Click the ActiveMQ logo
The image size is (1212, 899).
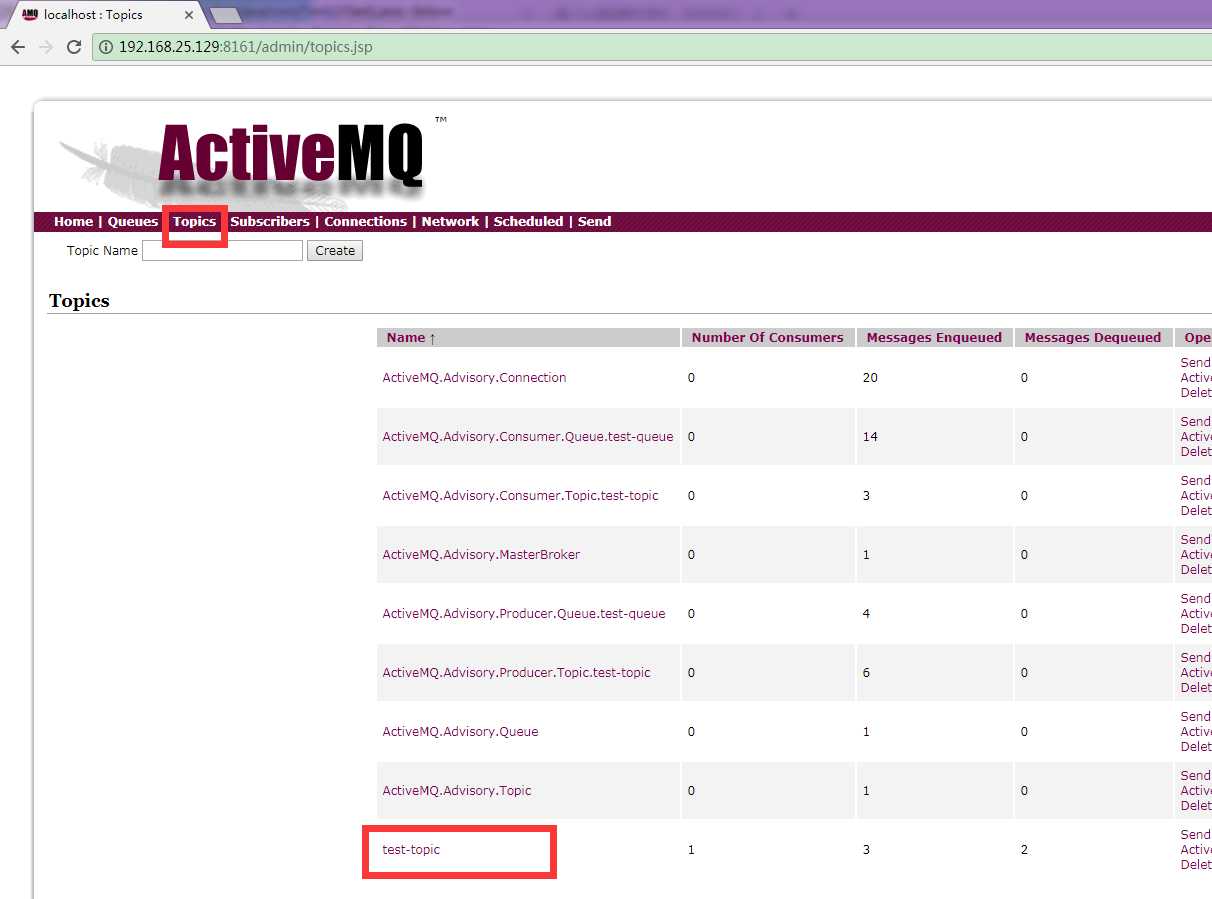290,156
